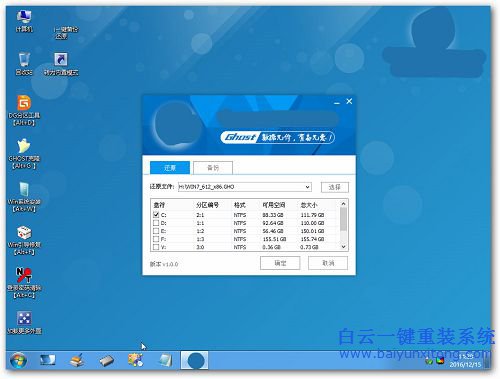The width and height of the screenshot is (500, 379).
Task: Check the F: partition checkbox
Action: coord(156,239)
